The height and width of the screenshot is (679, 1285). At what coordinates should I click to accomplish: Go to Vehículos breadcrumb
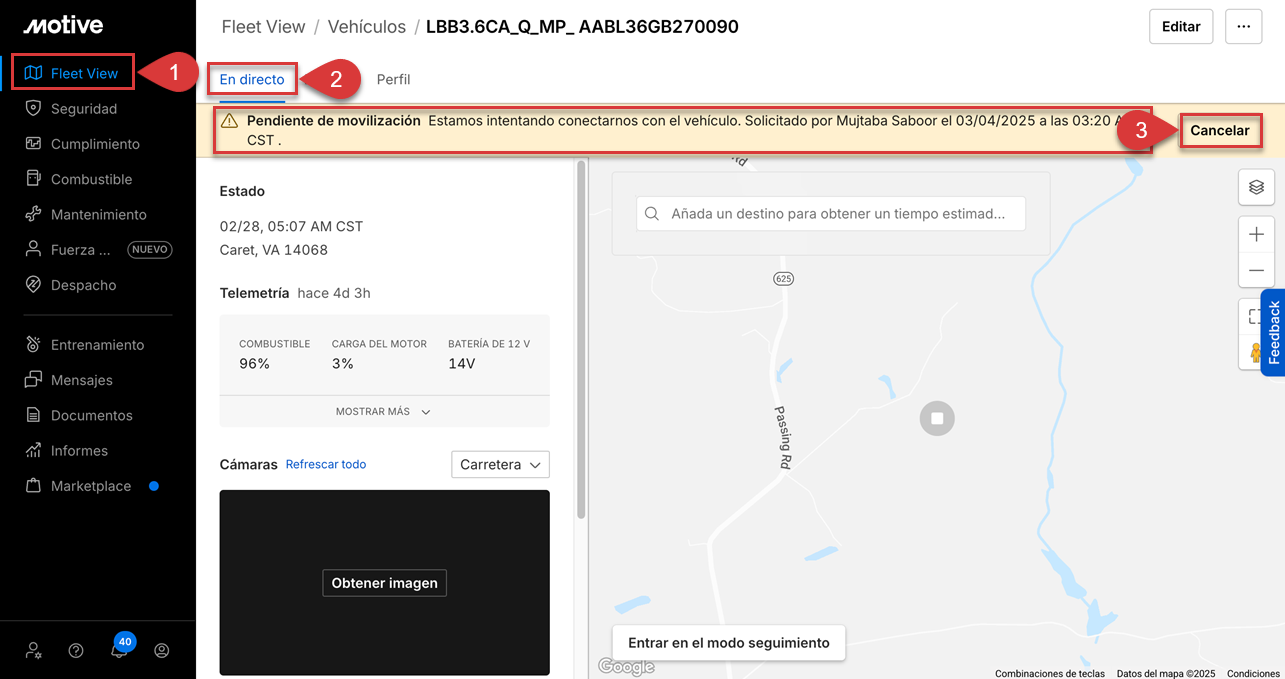pyautogui.click(x=367, y=27)
